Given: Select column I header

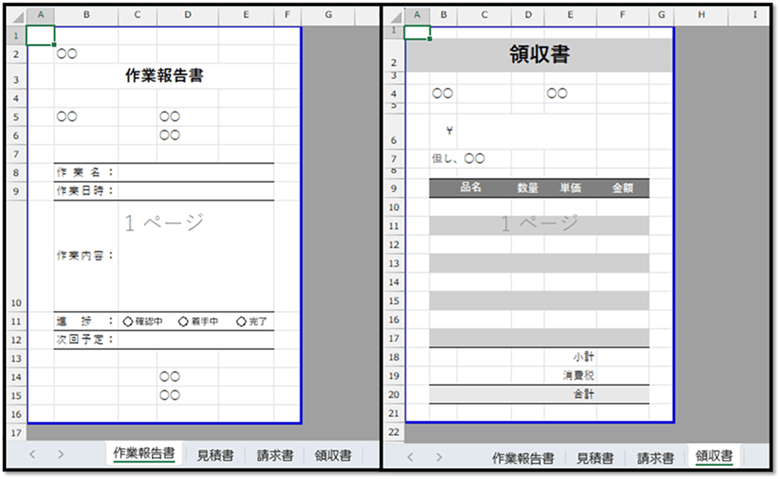Looking at the screenshot, I should click(x=754, y=15).
